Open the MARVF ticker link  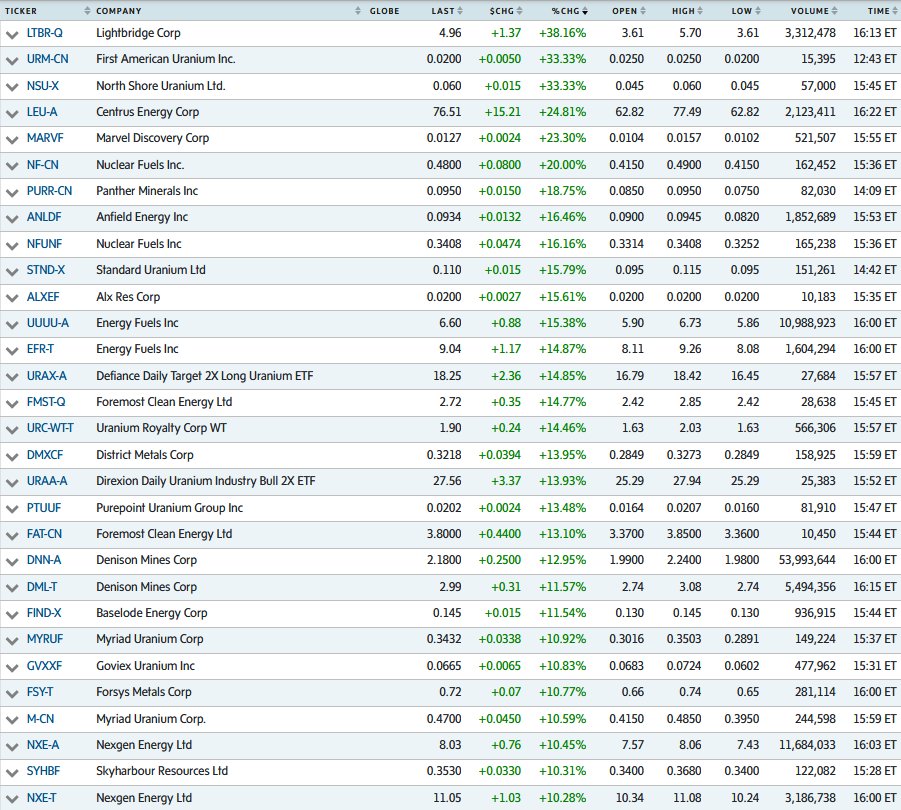[x=45, y=138]
